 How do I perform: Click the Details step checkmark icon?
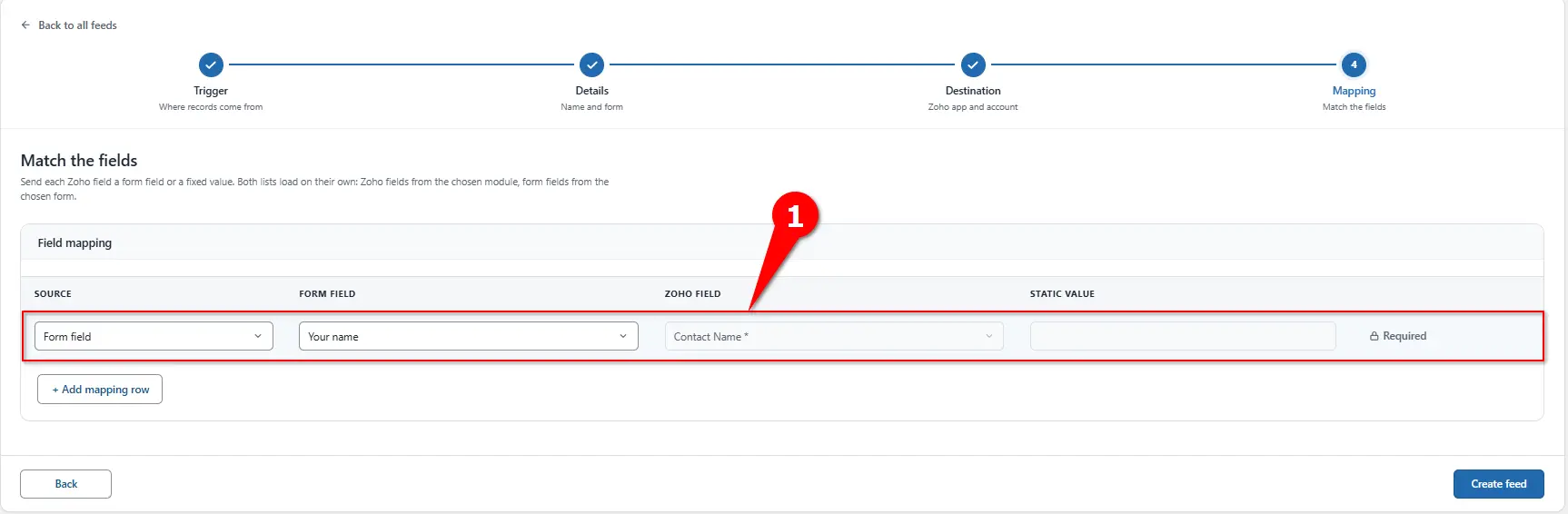(x=591, y=65)
